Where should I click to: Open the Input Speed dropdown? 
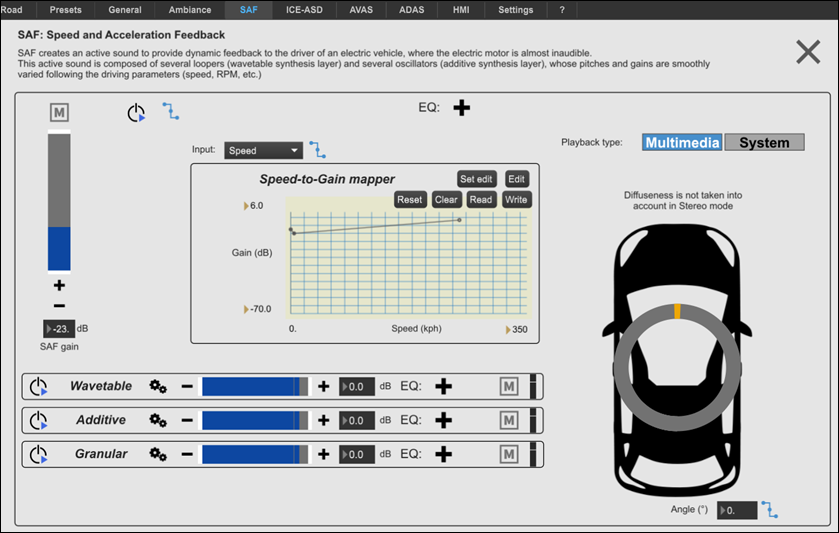point(263,150)
